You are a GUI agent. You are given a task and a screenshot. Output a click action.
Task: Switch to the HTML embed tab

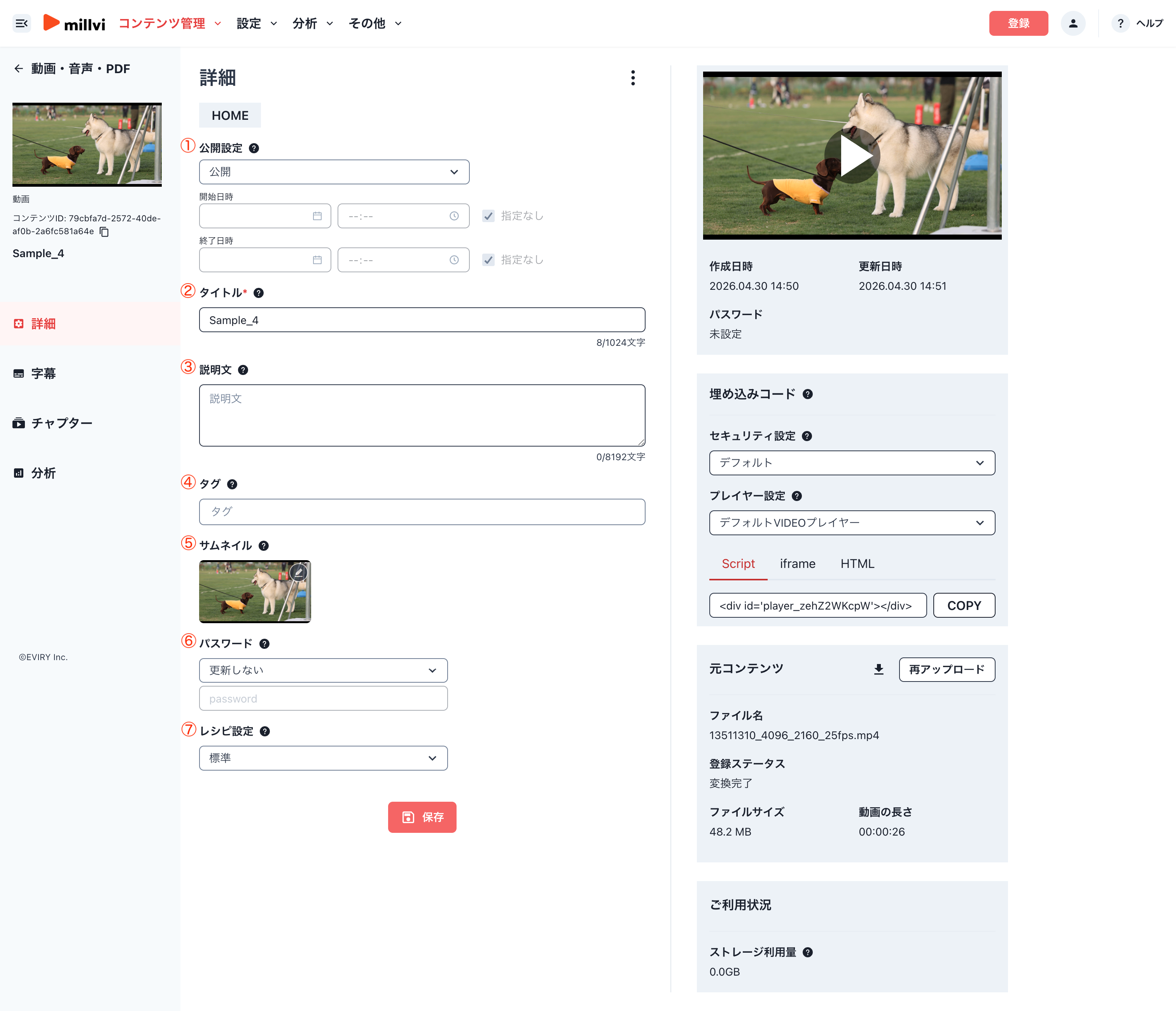point(857,564)
